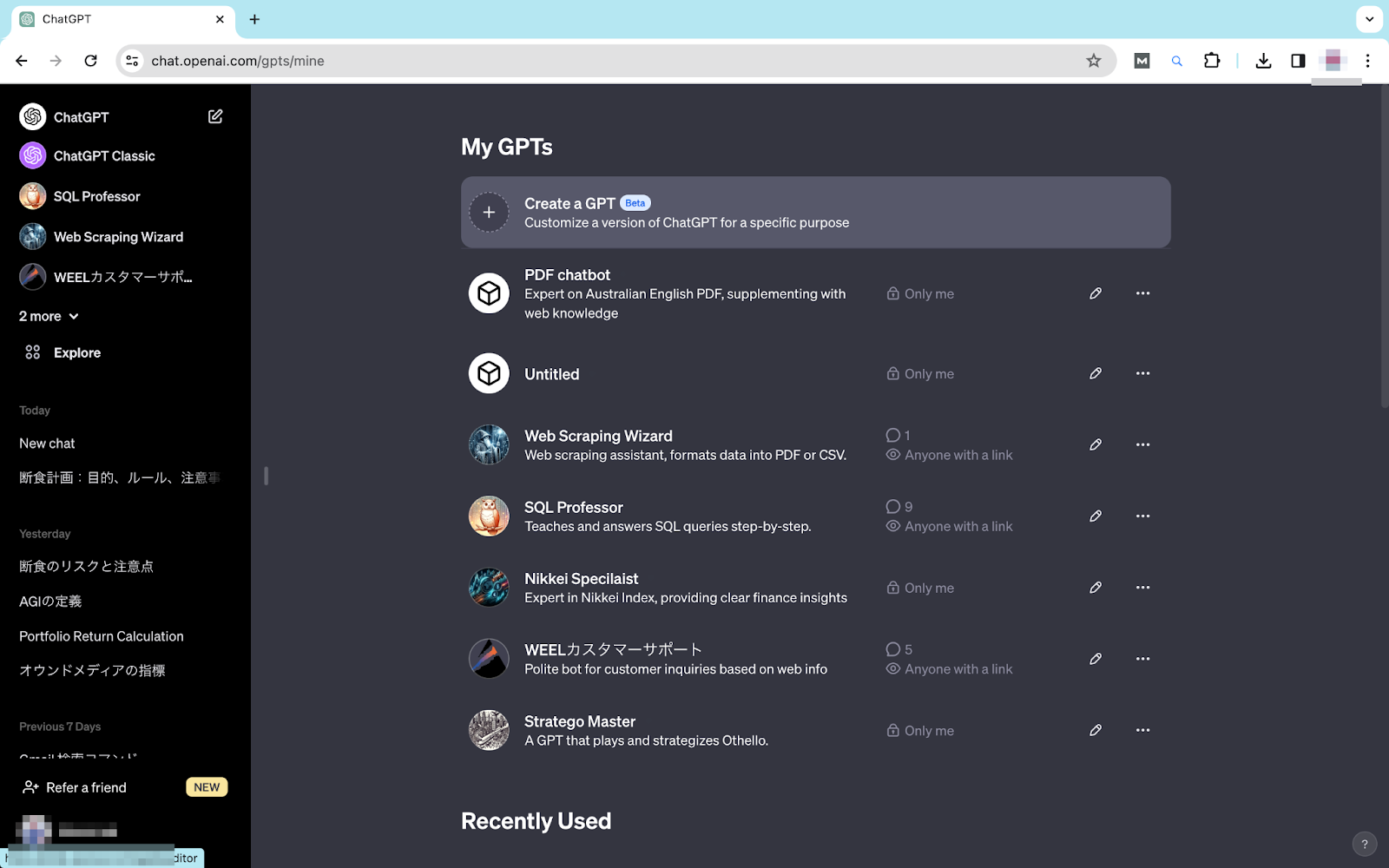Edit the Web Scraping Wizard GPT
This screenshot has width=1389, height=868.
1096,444
